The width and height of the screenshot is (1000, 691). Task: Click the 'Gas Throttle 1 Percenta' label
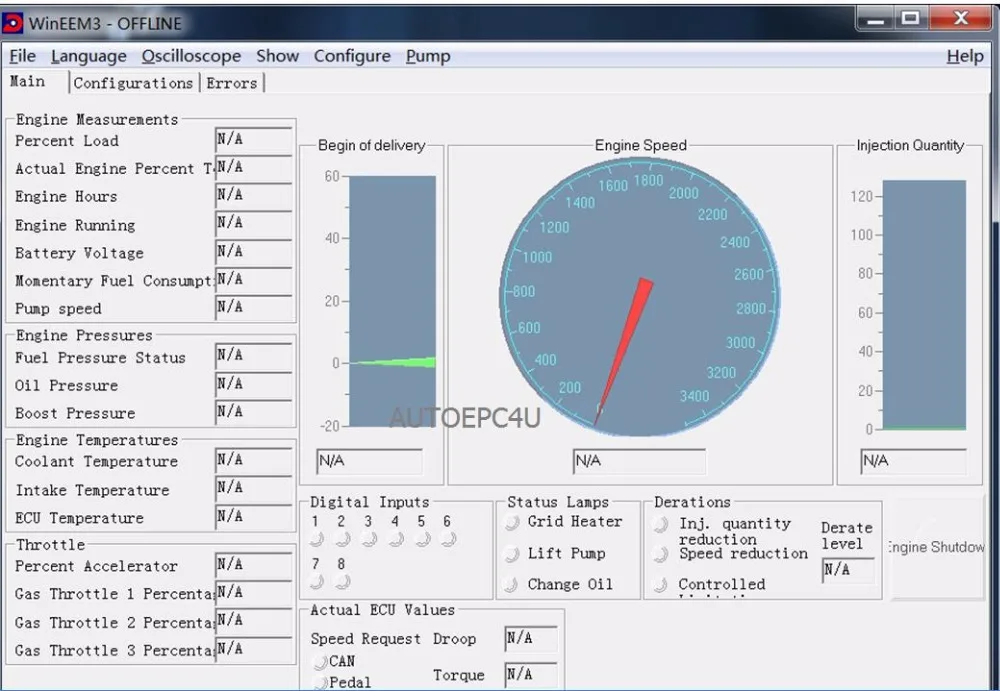pos(114,594)
